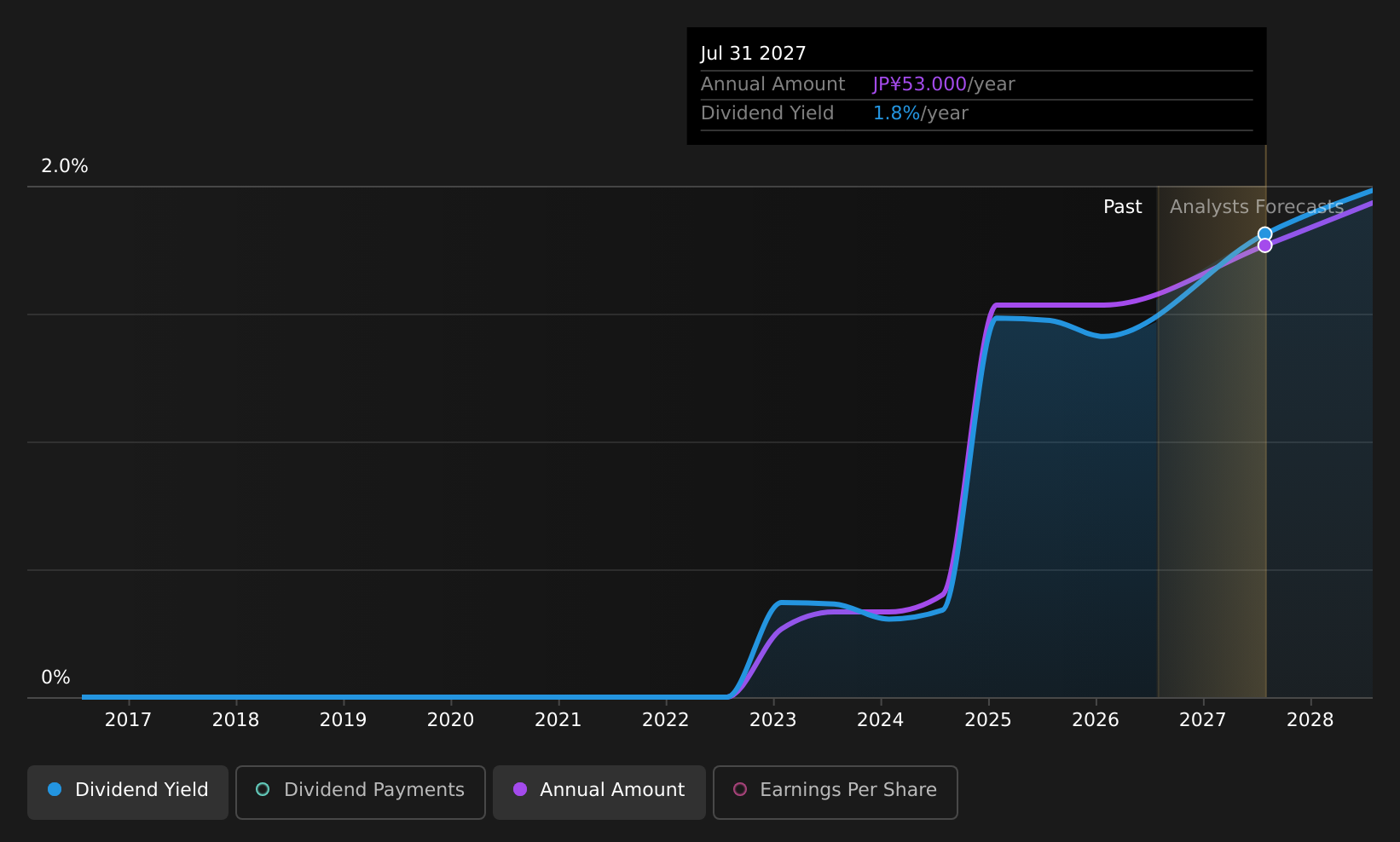
Task: Select purple Annual Amount data point marker
Action: pyautogui.click(x=1264, y=245)
